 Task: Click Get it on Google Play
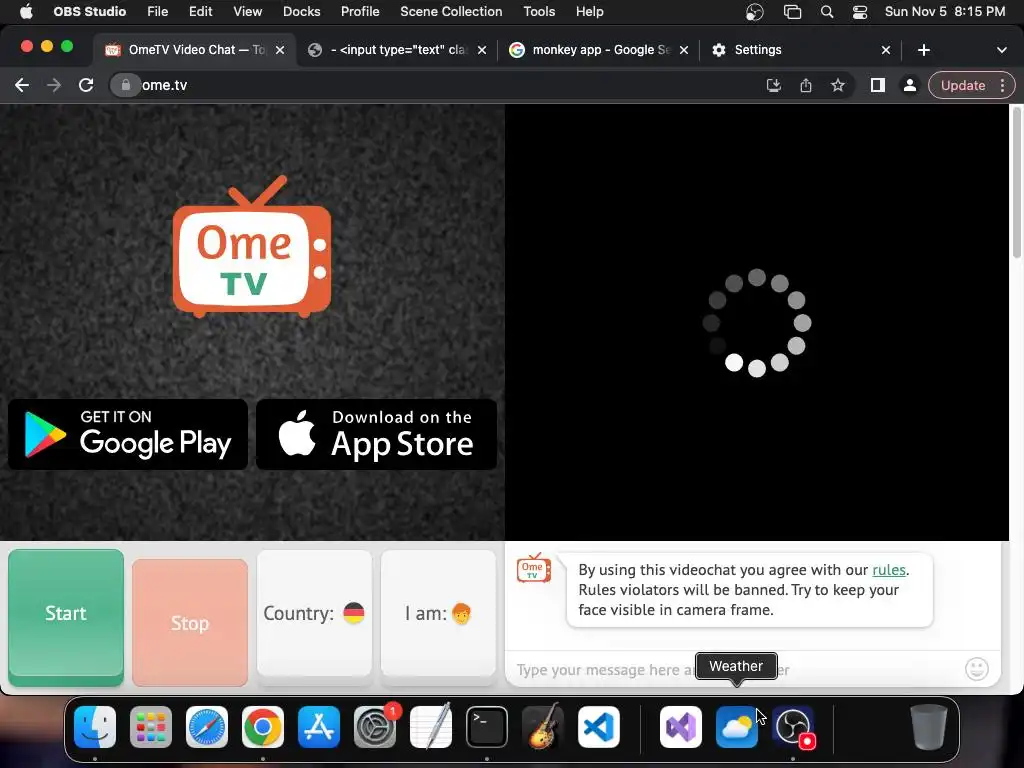coord(128,434)
